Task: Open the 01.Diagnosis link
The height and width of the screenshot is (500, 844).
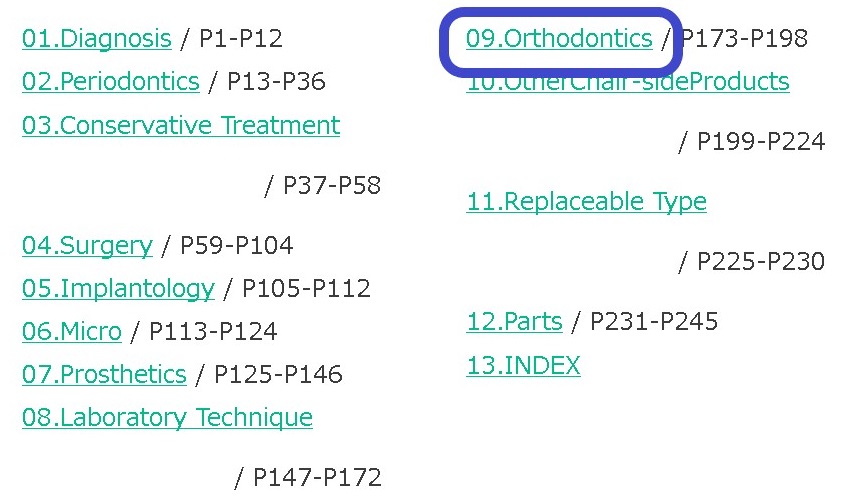Action: 96,39
